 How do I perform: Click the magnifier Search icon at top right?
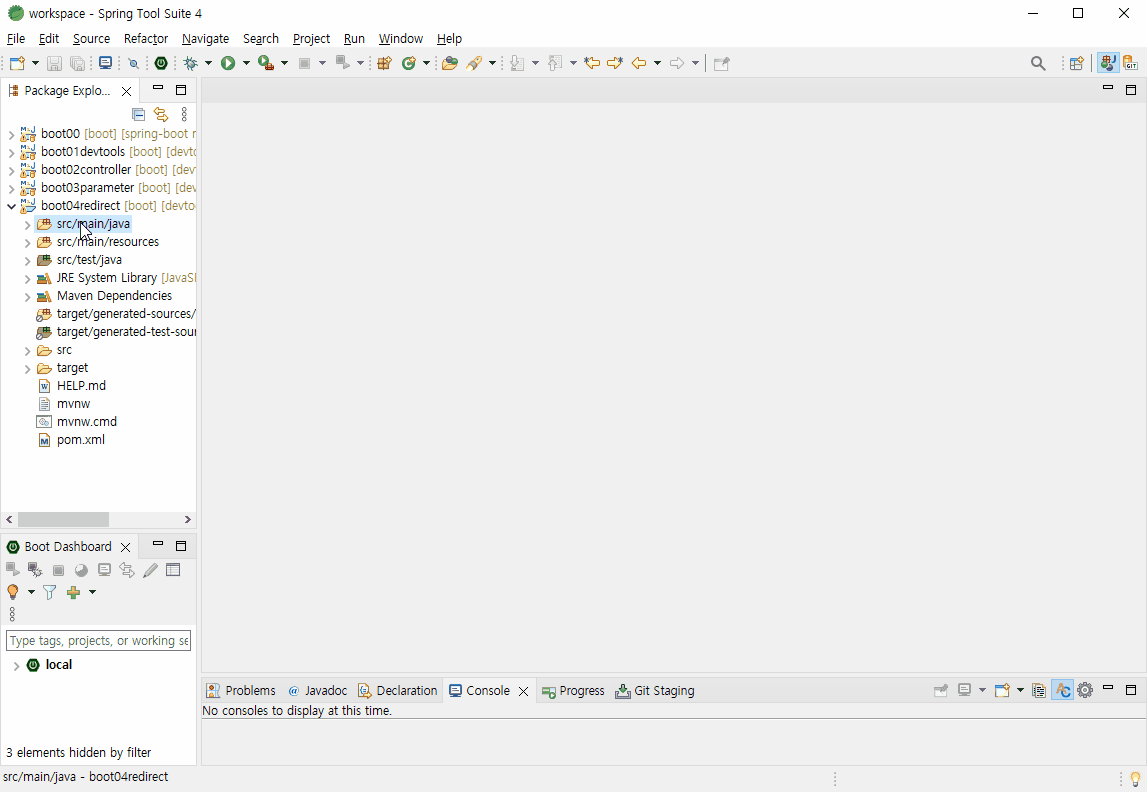pyautogui.click(x=1038, y=64)
